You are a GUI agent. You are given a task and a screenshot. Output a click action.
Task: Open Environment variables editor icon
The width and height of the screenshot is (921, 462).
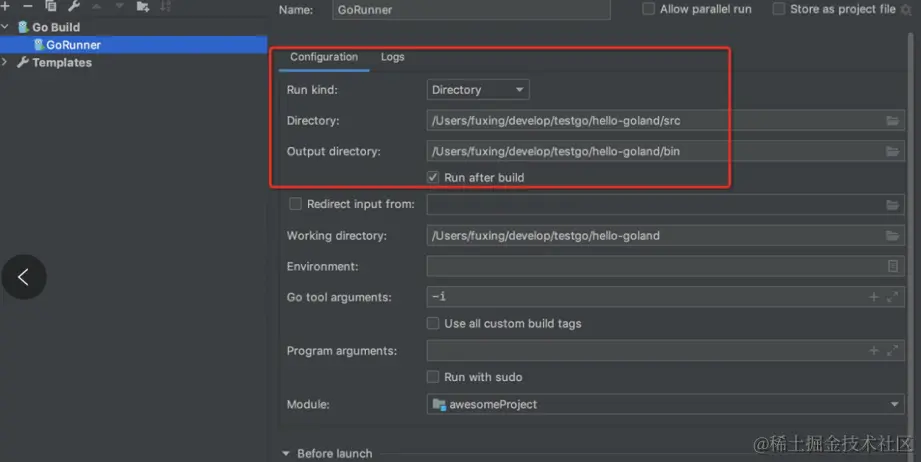click(893, 267)
